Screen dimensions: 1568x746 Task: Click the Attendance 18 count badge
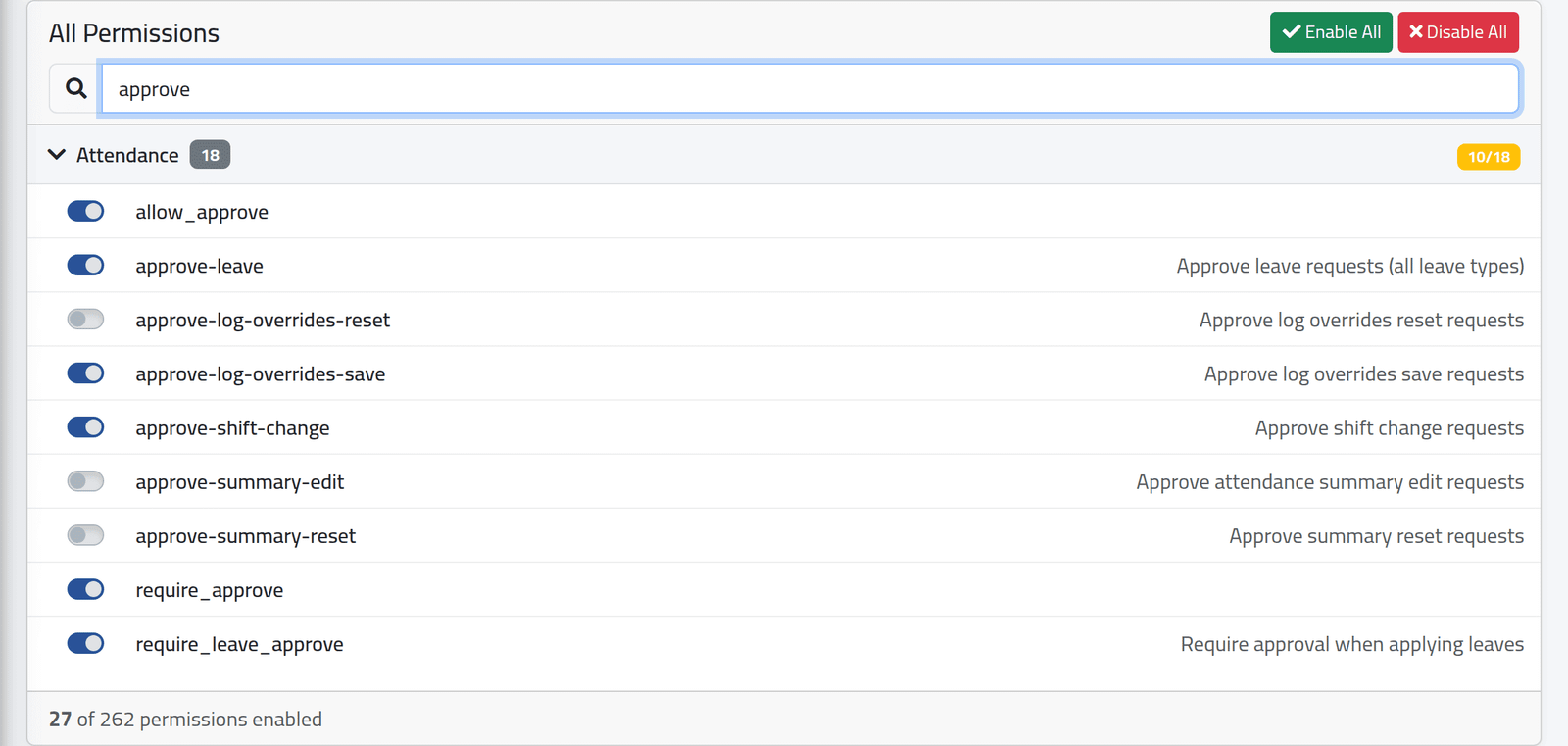click(210, 155)
